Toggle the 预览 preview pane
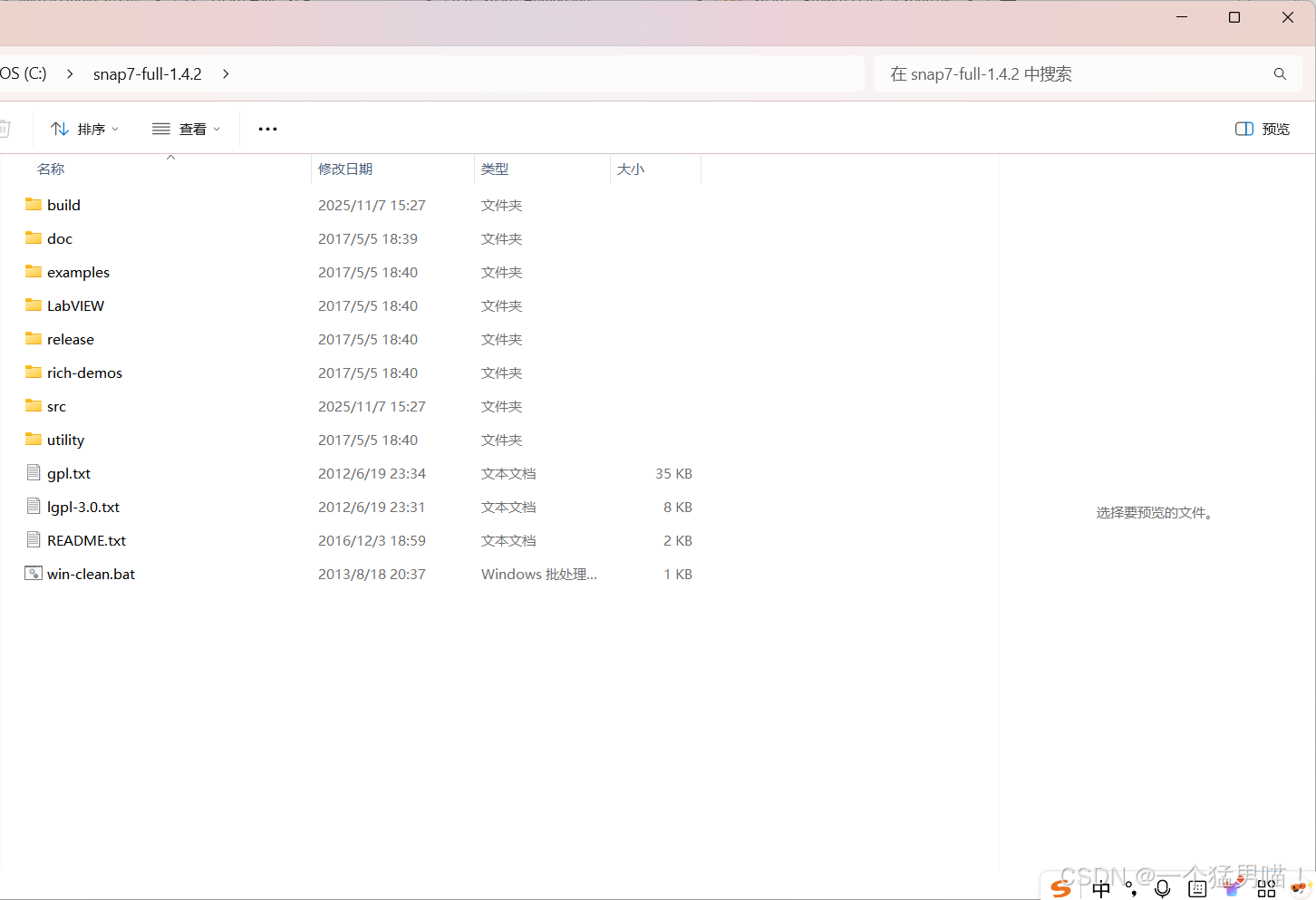Image resolution: width=1316 pixels, height=900 pixels. click(1261, 129)
